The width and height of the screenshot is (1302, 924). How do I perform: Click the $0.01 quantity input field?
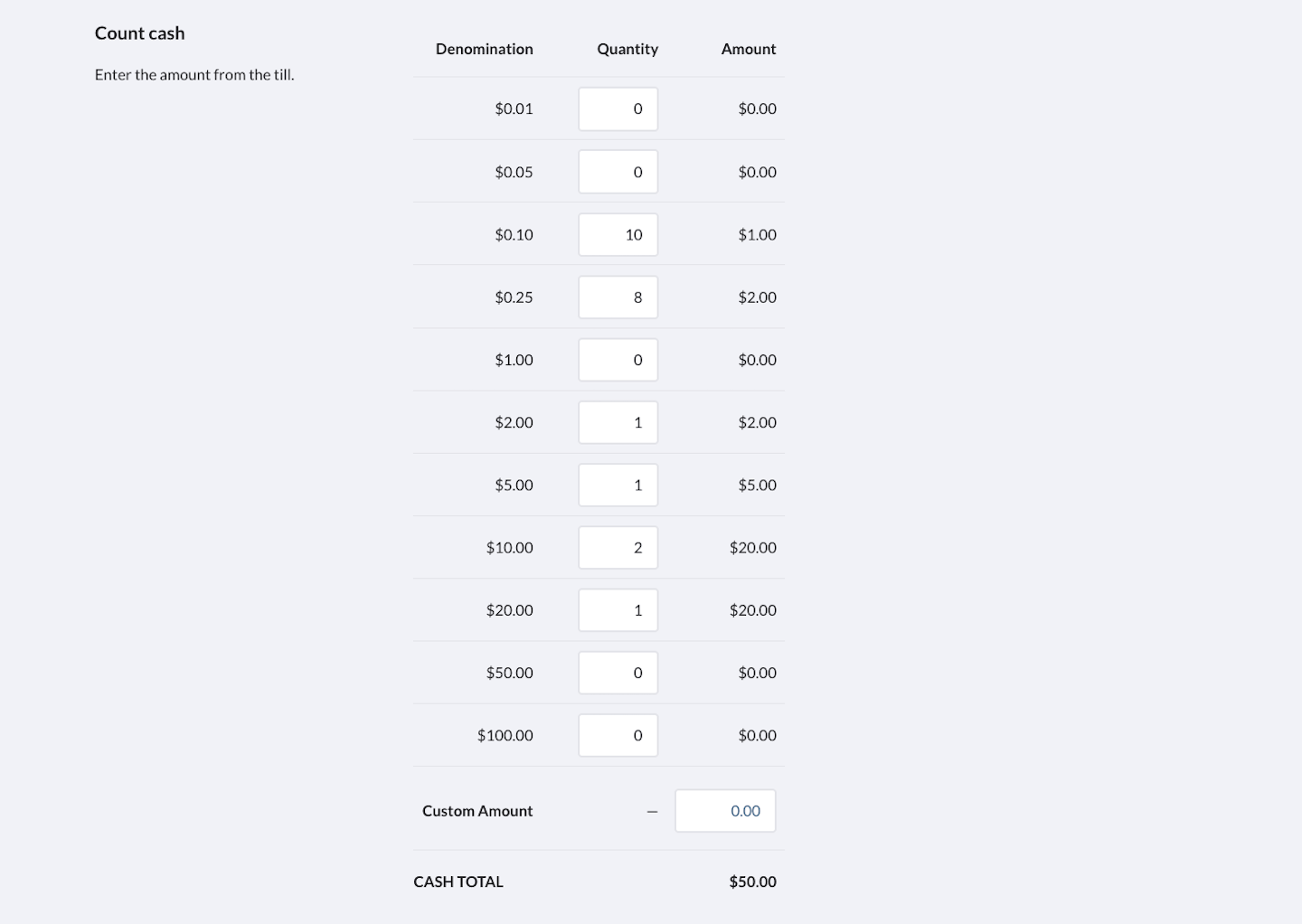(x=618, y=108)
